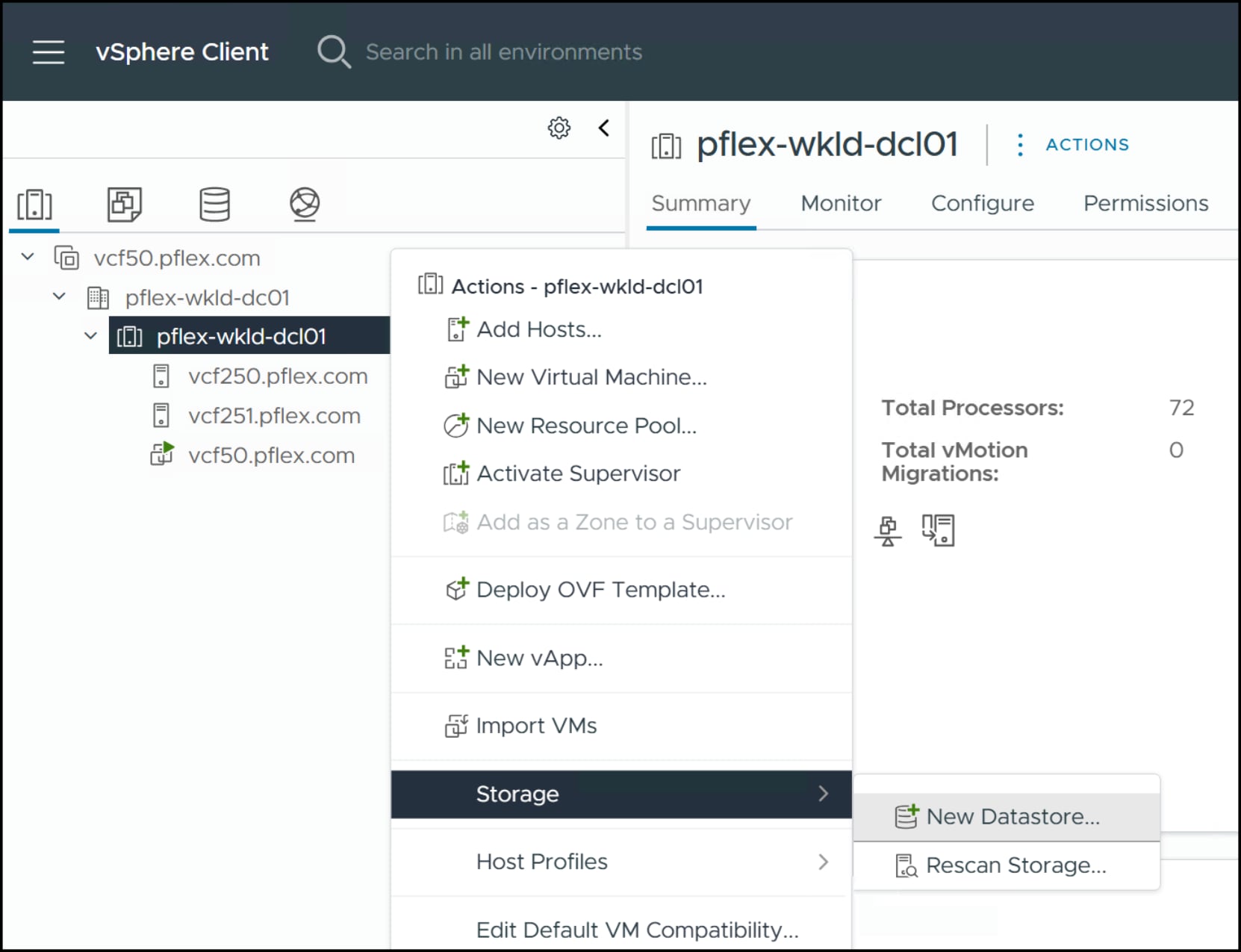Click the network icon below vMotion Migrations
This screenshot has height=952, width=1241.
pos(888,531)
